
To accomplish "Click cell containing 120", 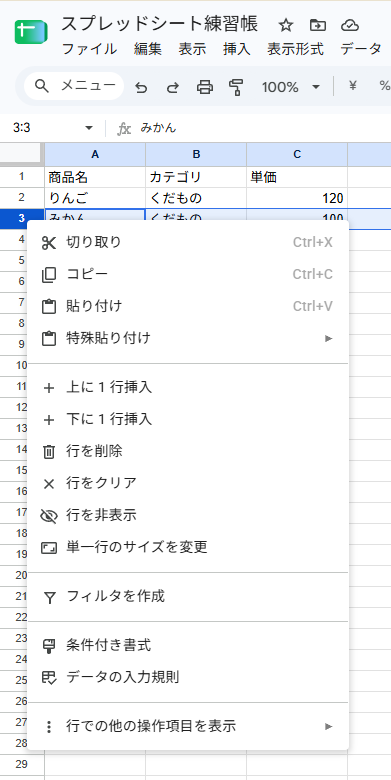I will coord(297,198).
